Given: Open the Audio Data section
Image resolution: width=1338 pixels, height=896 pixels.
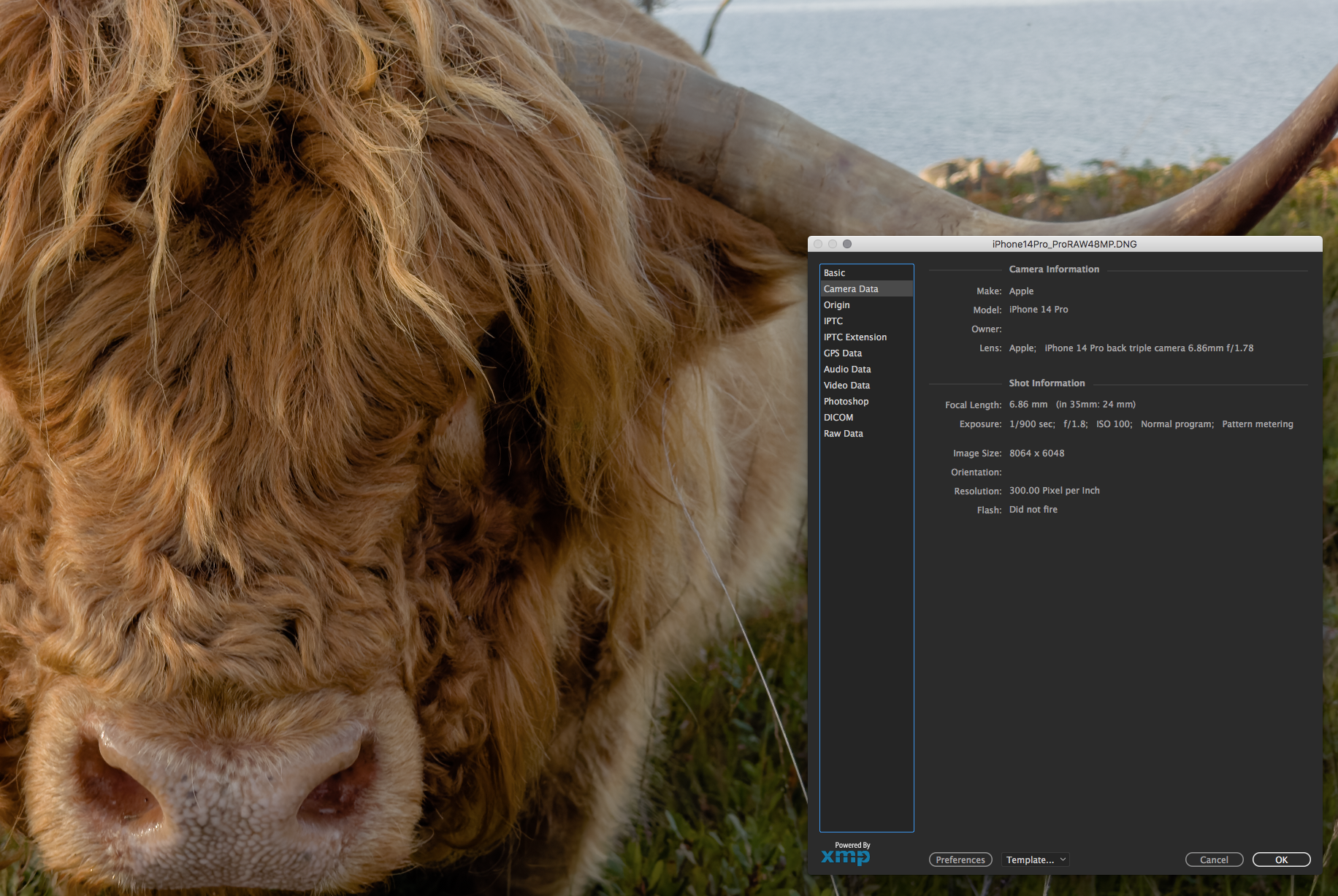Looking at the screenshot, I should 866,369.
